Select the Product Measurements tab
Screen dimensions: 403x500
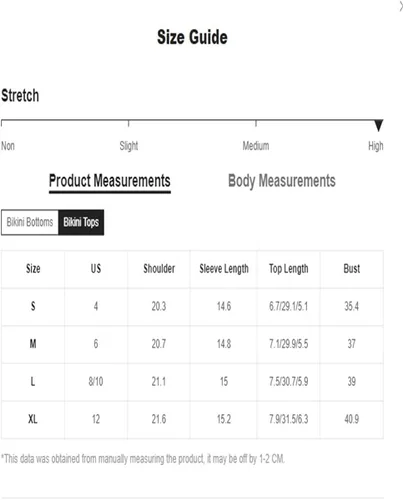coord(110,181)
